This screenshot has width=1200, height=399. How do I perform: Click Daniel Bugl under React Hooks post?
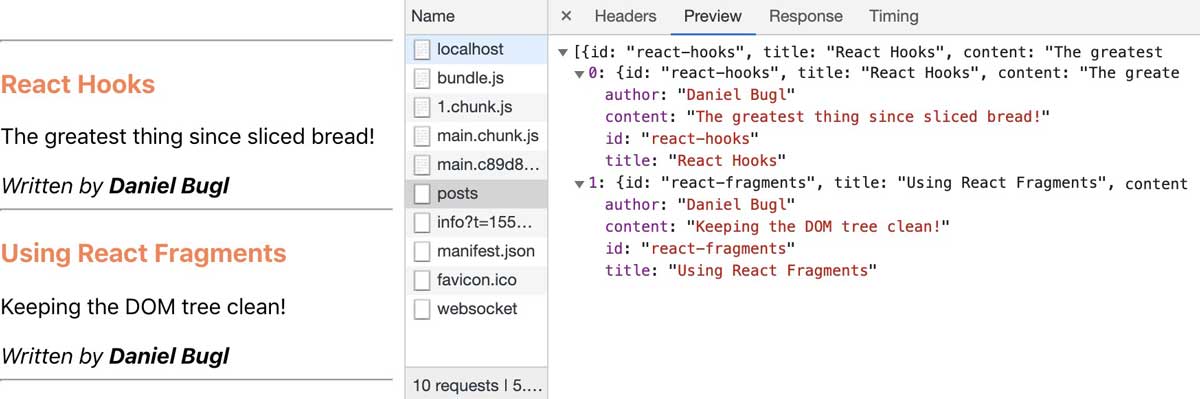[x=169, y=186]
